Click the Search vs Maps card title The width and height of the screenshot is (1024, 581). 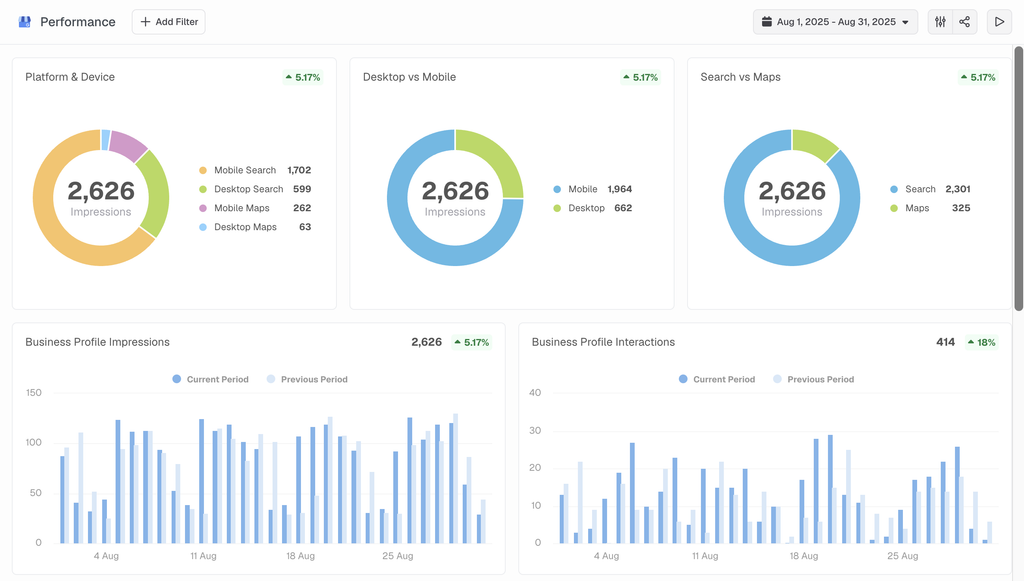pos(741,77)
